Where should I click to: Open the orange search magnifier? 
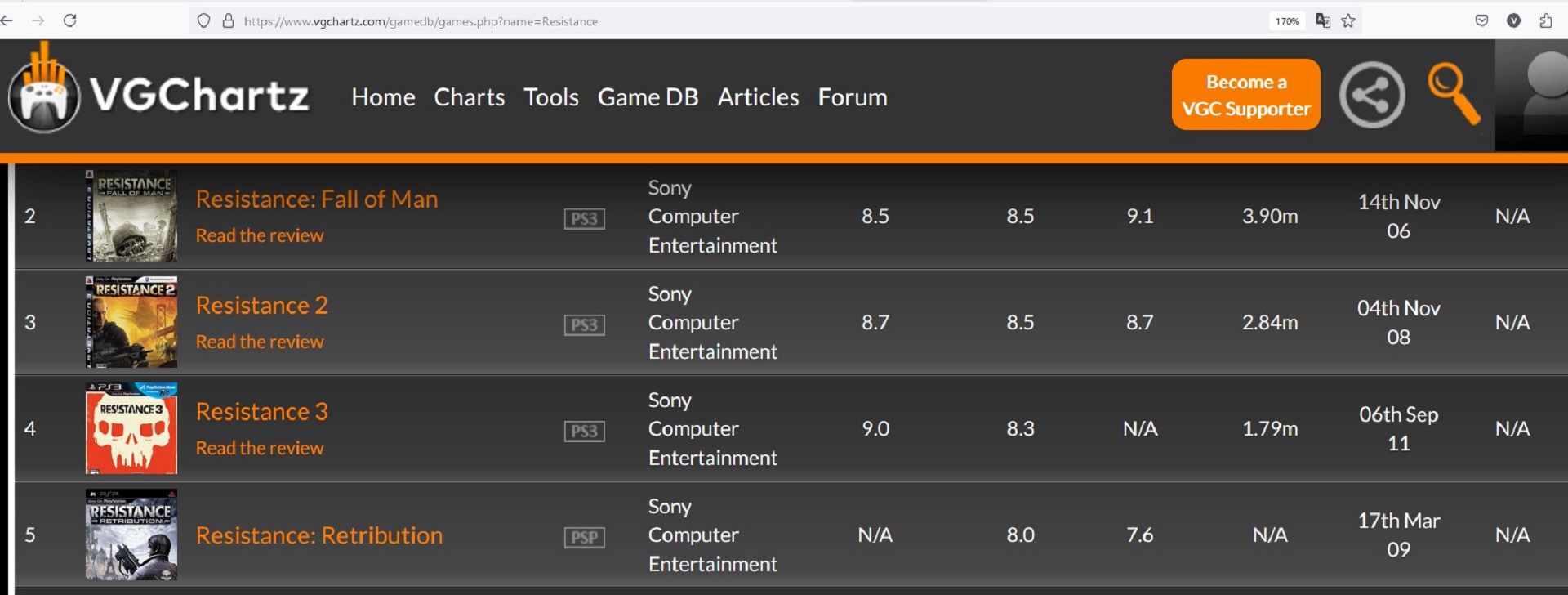pyautogui.click(x=1454, y=95)
